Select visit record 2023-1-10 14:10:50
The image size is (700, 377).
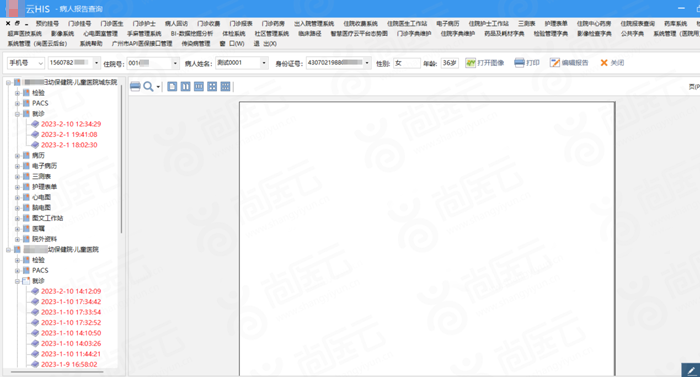71,333
